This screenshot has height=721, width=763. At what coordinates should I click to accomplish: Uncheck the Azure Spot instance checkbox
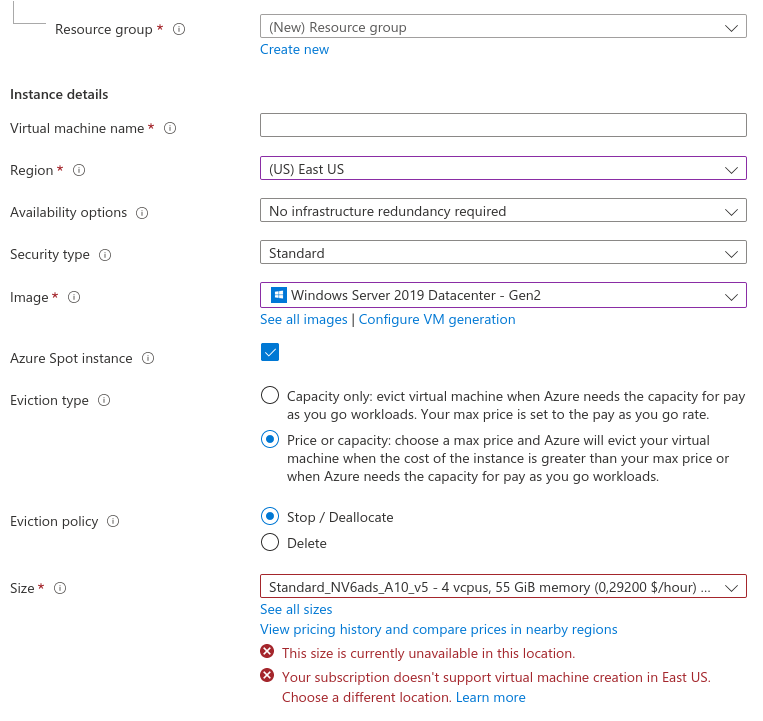pyautogui.click(x=270, y=352)
